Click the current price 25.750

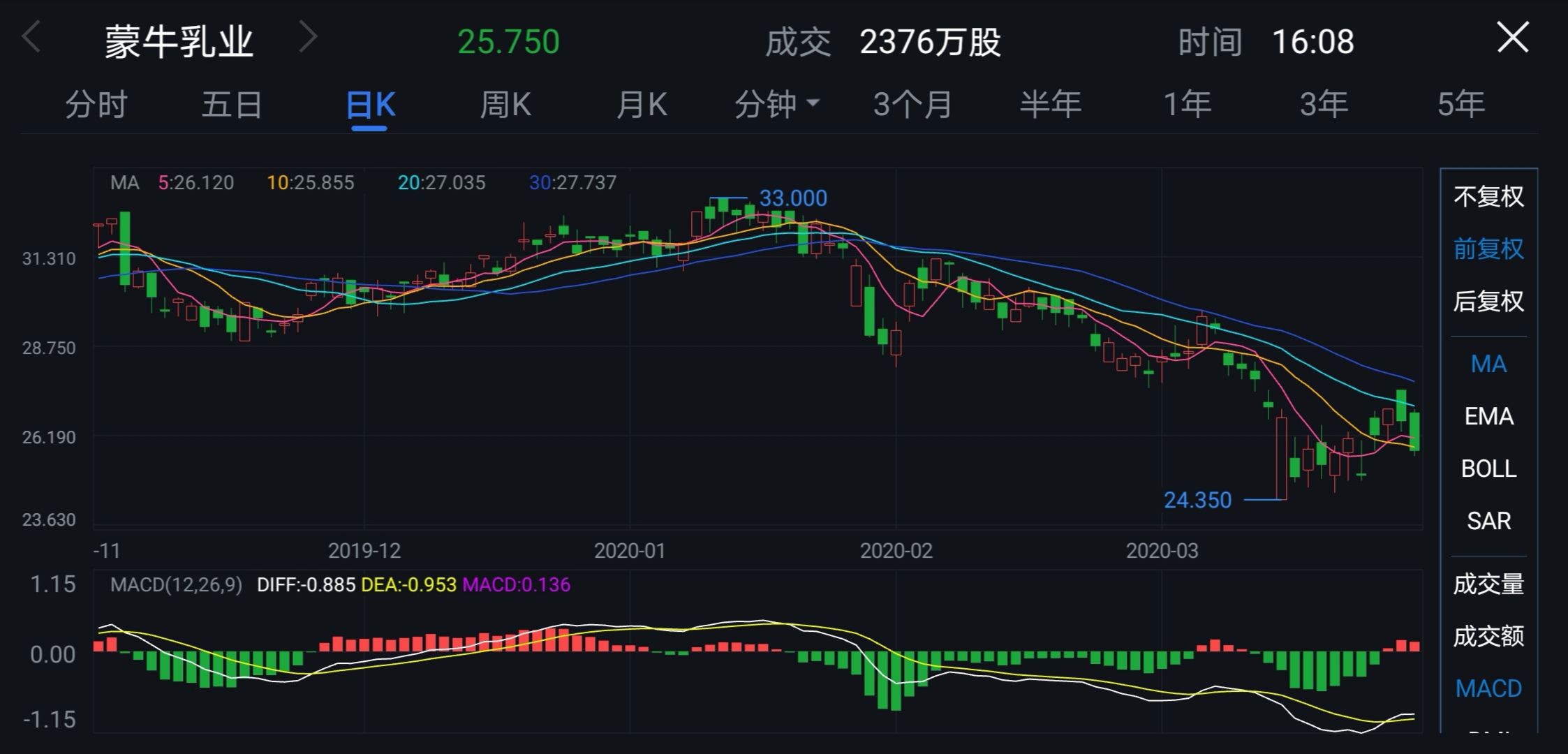[508, 42]
